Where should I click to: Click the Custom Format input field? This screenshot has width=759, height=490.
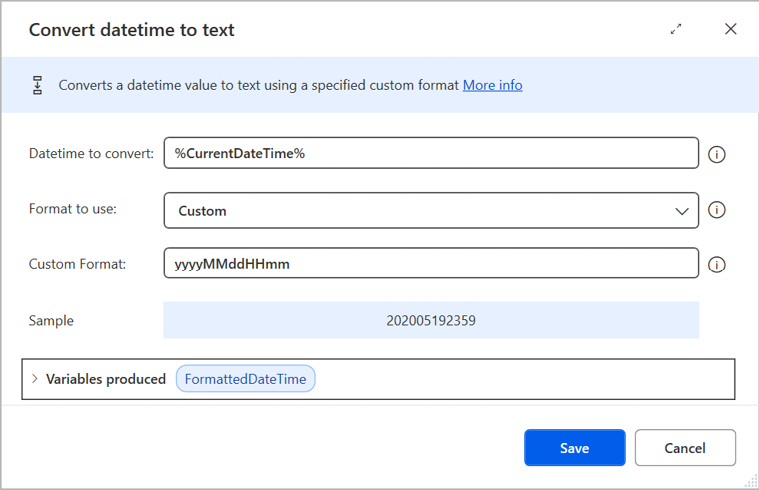pos(431,263)
